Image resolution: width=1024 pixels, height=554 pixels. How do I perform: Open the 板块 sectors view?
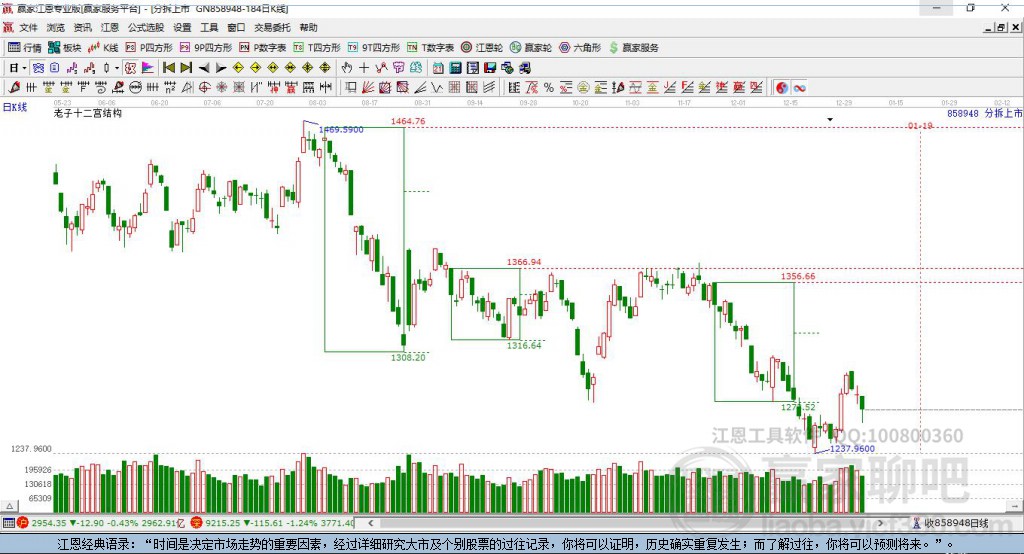64,48
